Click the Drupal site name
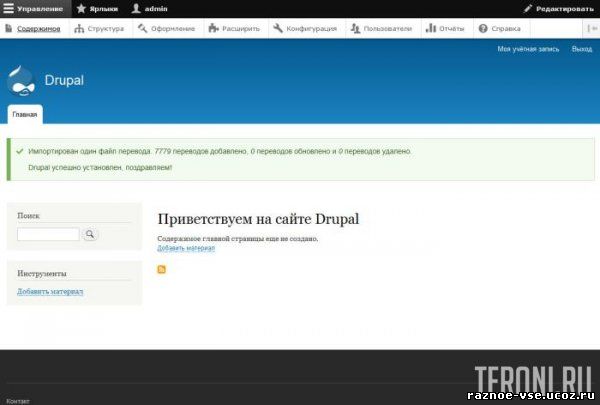The image size is (600, 405). coord(64,80)
